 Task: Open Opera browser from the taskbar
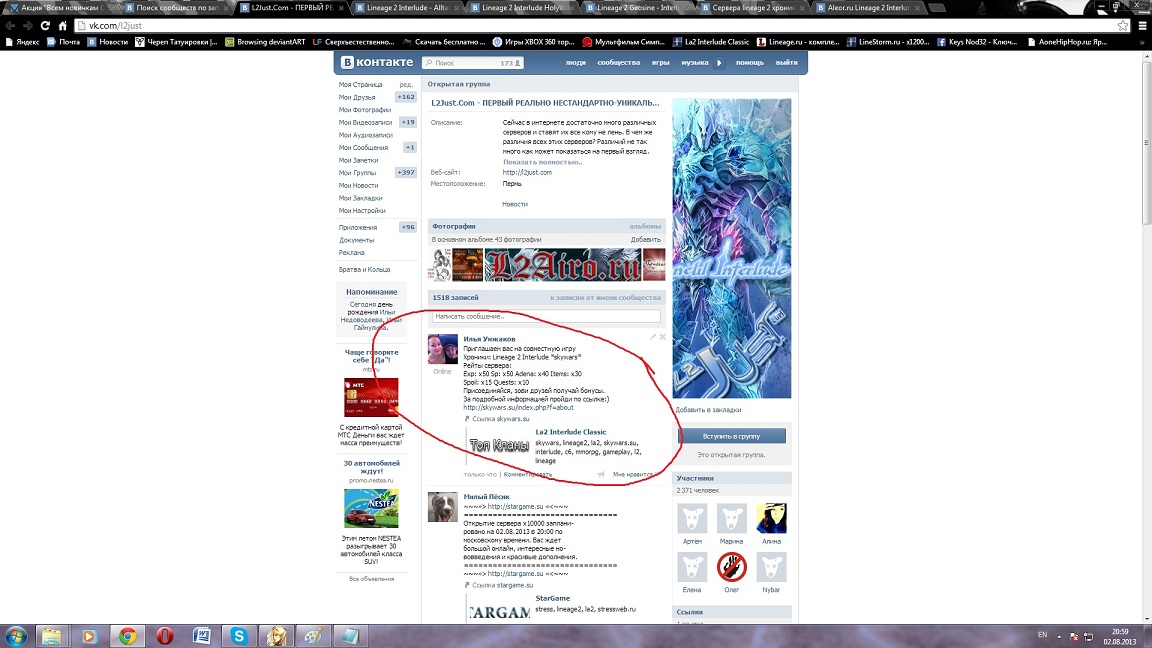click(x=165, y=636)
